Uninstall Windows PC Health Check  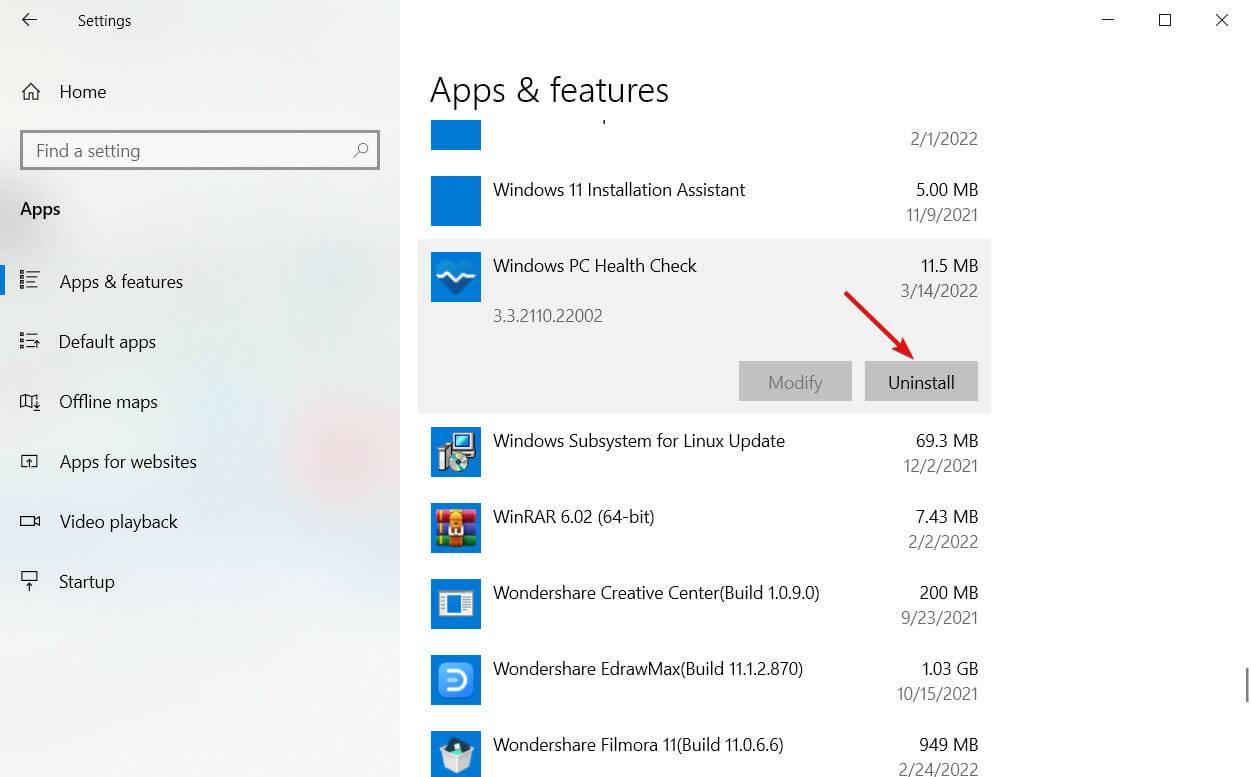[921, 381]
